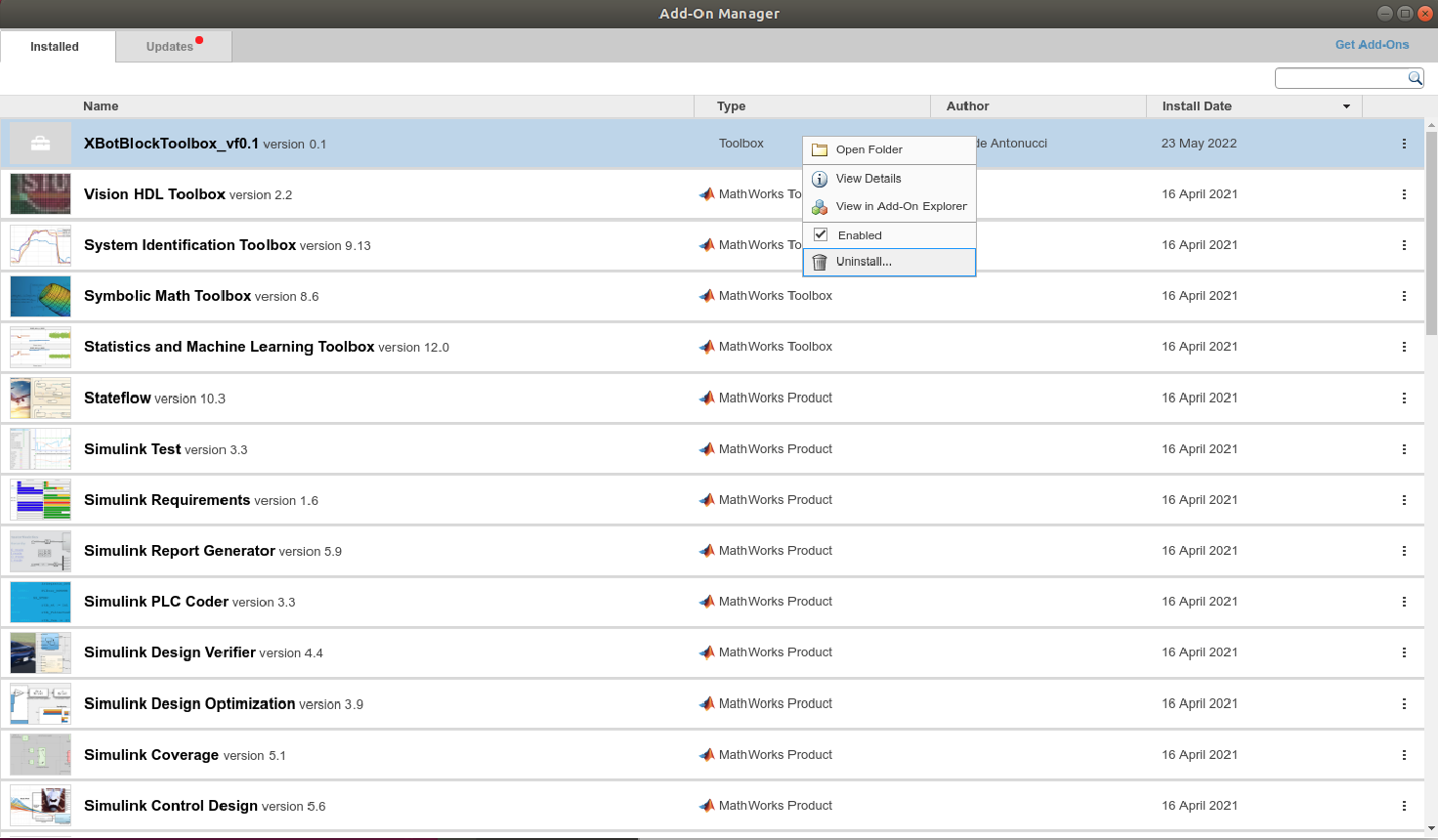
Task: Toggle the Enabled checkbox in context menu
Action: (x=821, y=234)
